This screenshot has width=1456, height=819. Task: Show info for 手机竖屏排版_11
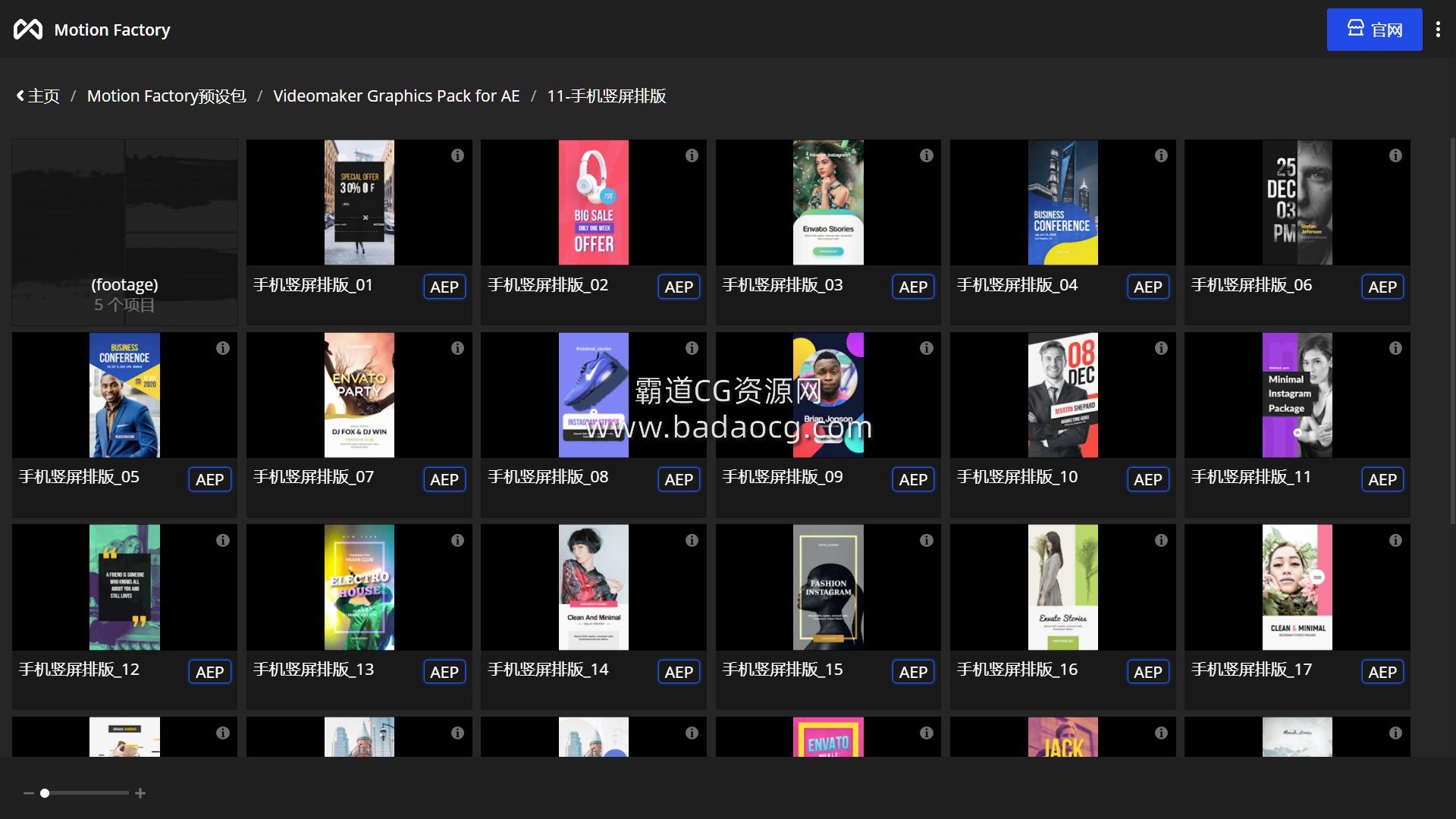pos(1395,348)
